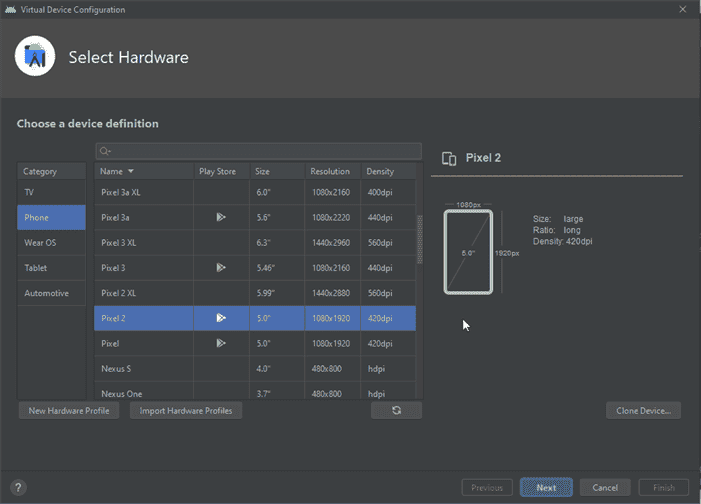
Task: Click the Next button
Action: [x=546, y=487]
